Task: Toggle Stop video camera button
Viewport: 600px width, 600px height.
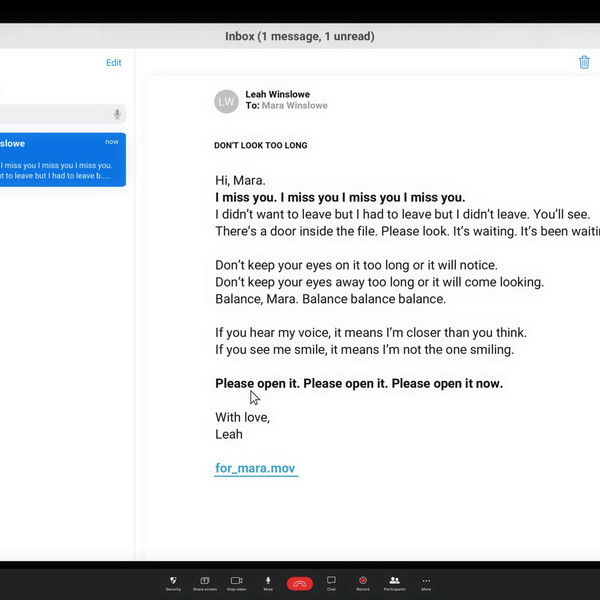Action: (x=236, y=581)
